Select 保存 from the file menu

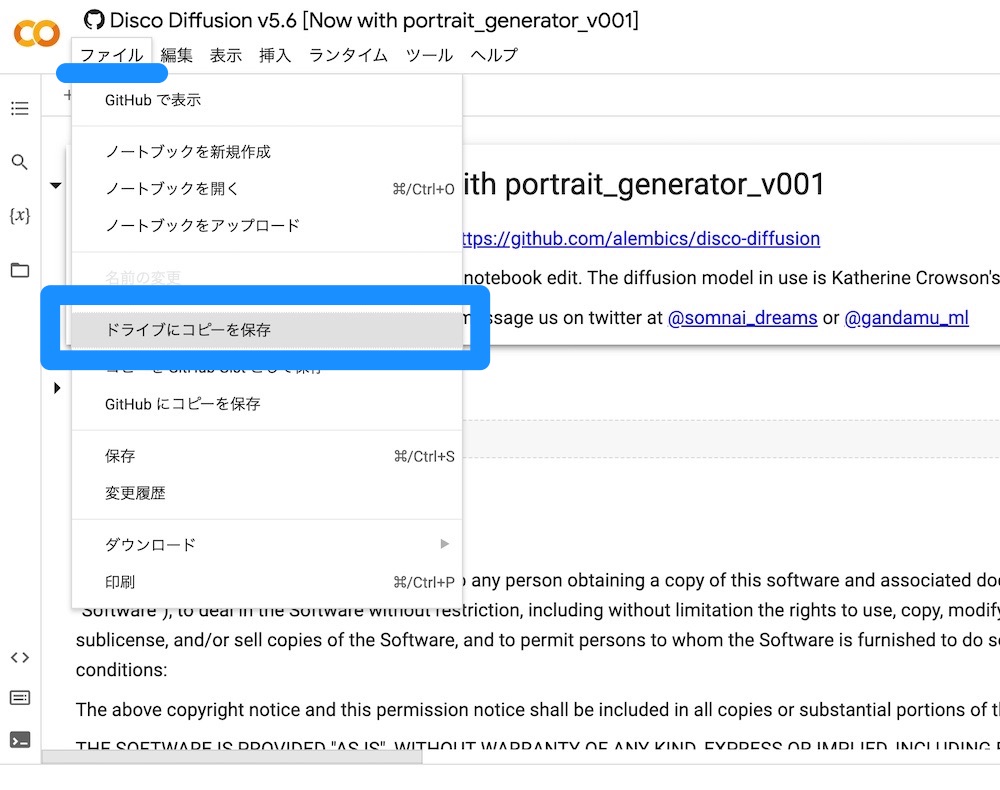click(x=267, y=457)
